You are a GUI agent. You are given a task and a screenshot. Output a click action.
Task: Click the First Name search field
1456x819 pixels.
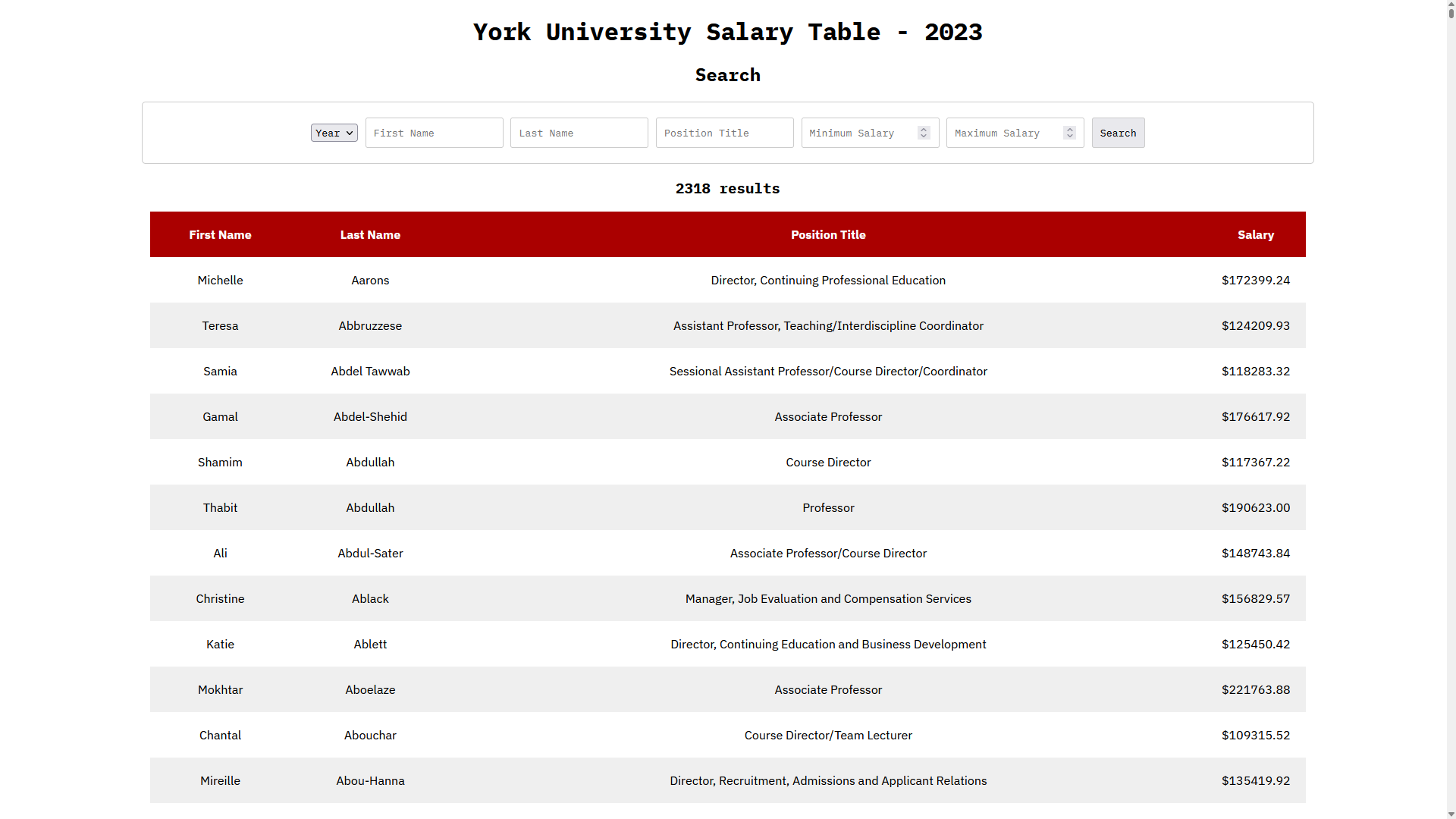coord(434,133)
